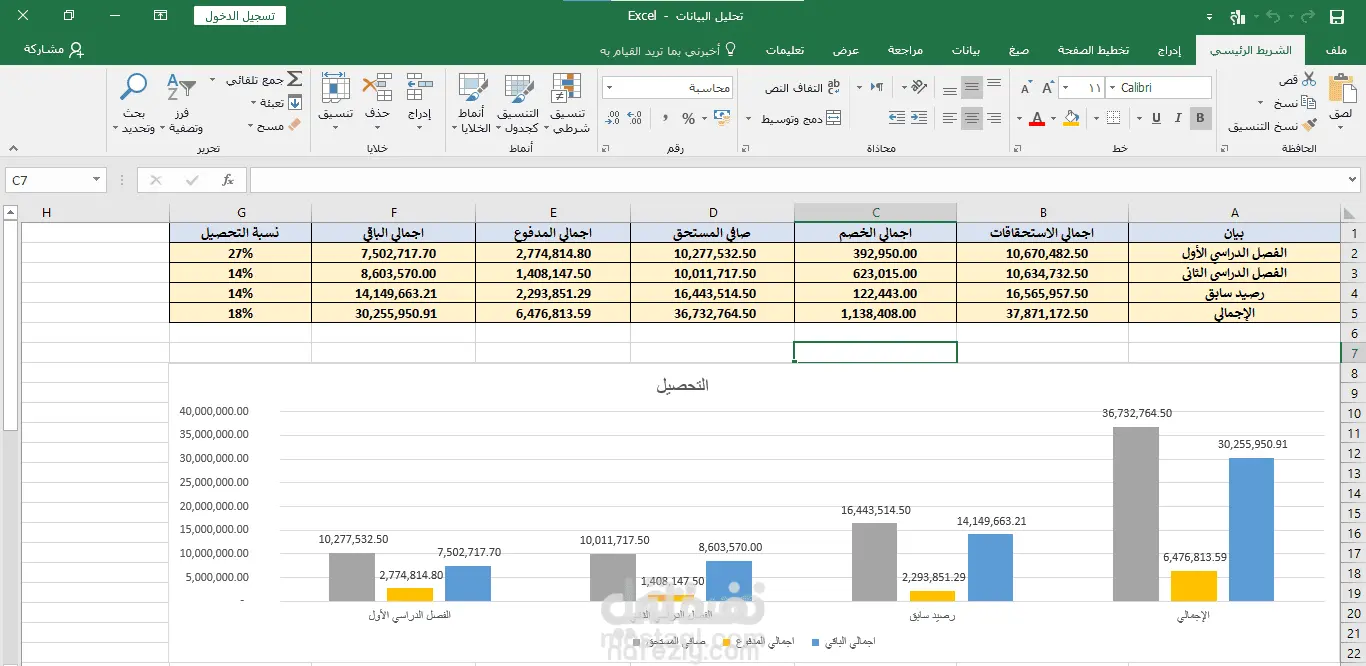
Task: Click the Increase Font Size icon
Action: click(1047, 88)
